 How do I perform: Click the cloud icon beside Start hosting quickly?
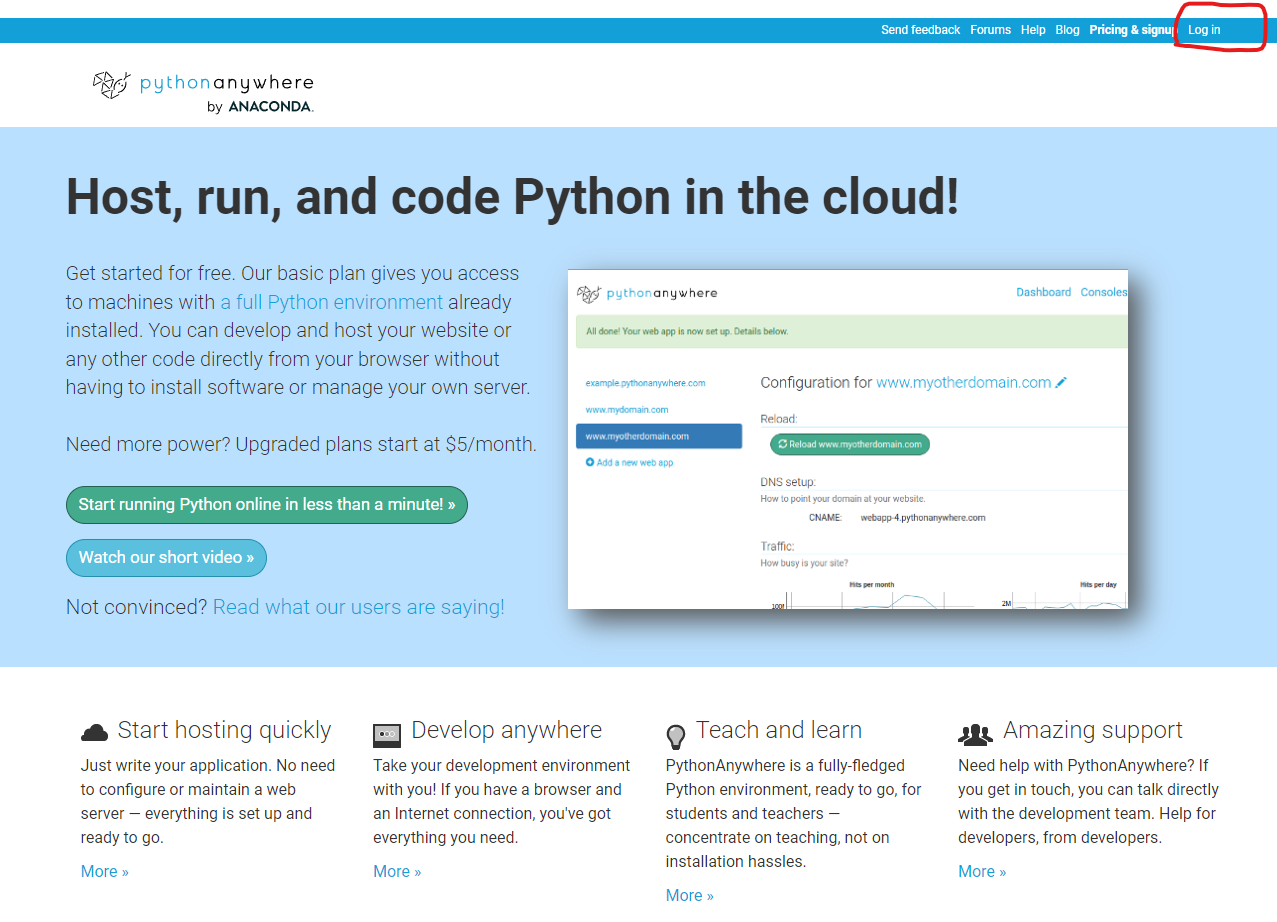(94, 733)
